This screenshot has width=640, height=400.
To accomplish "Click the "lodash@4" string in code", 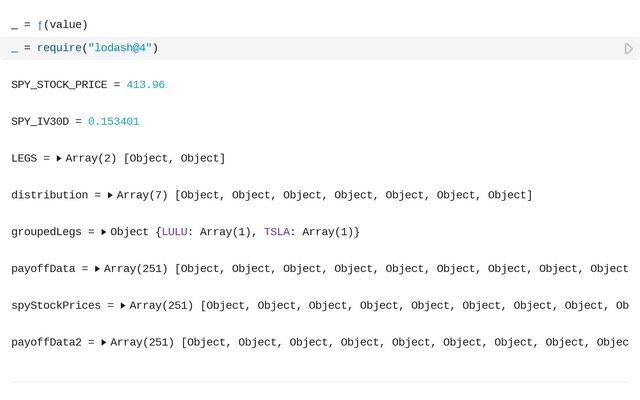I will (x=119, y=48).
